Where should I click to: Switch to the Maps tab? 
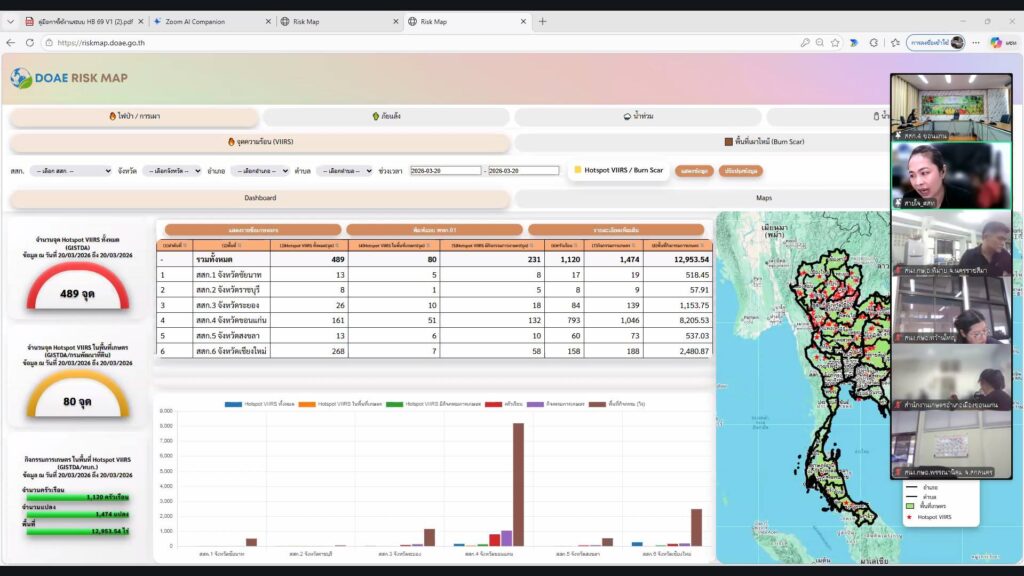pyautogui.click(x=763, y=199)
